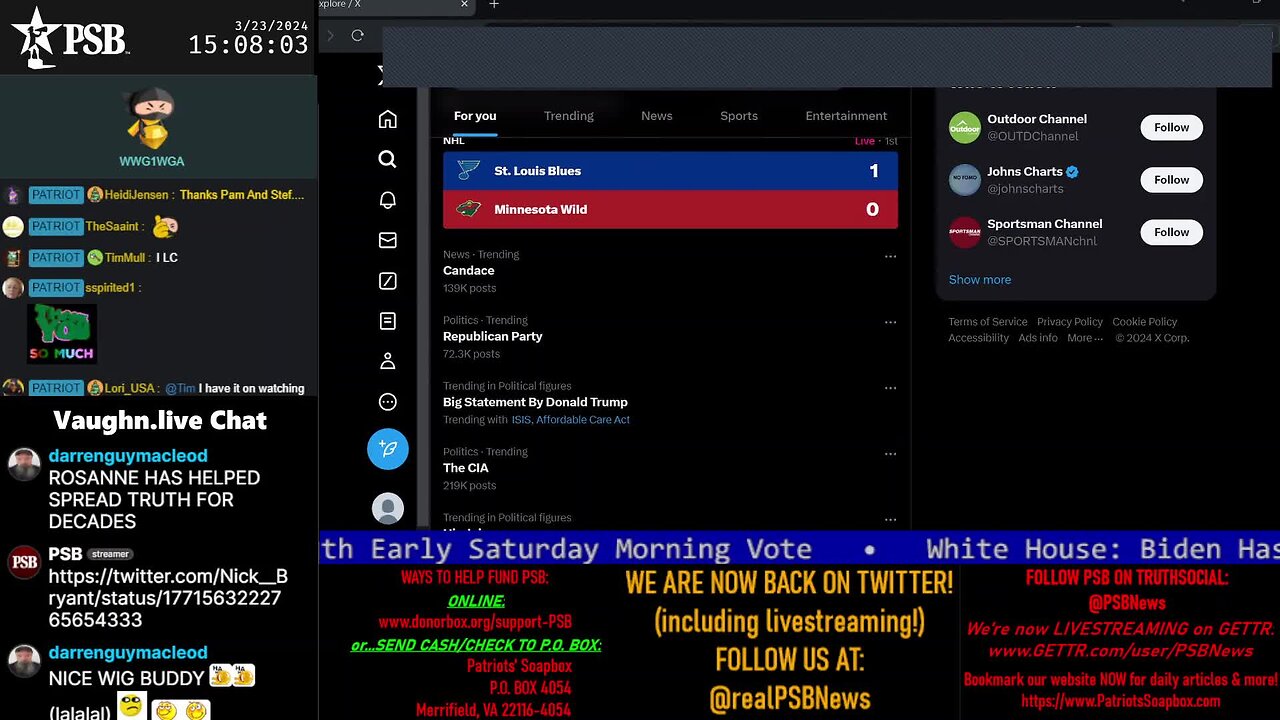Open the Explore search icon in sidebar

point(388,159)
